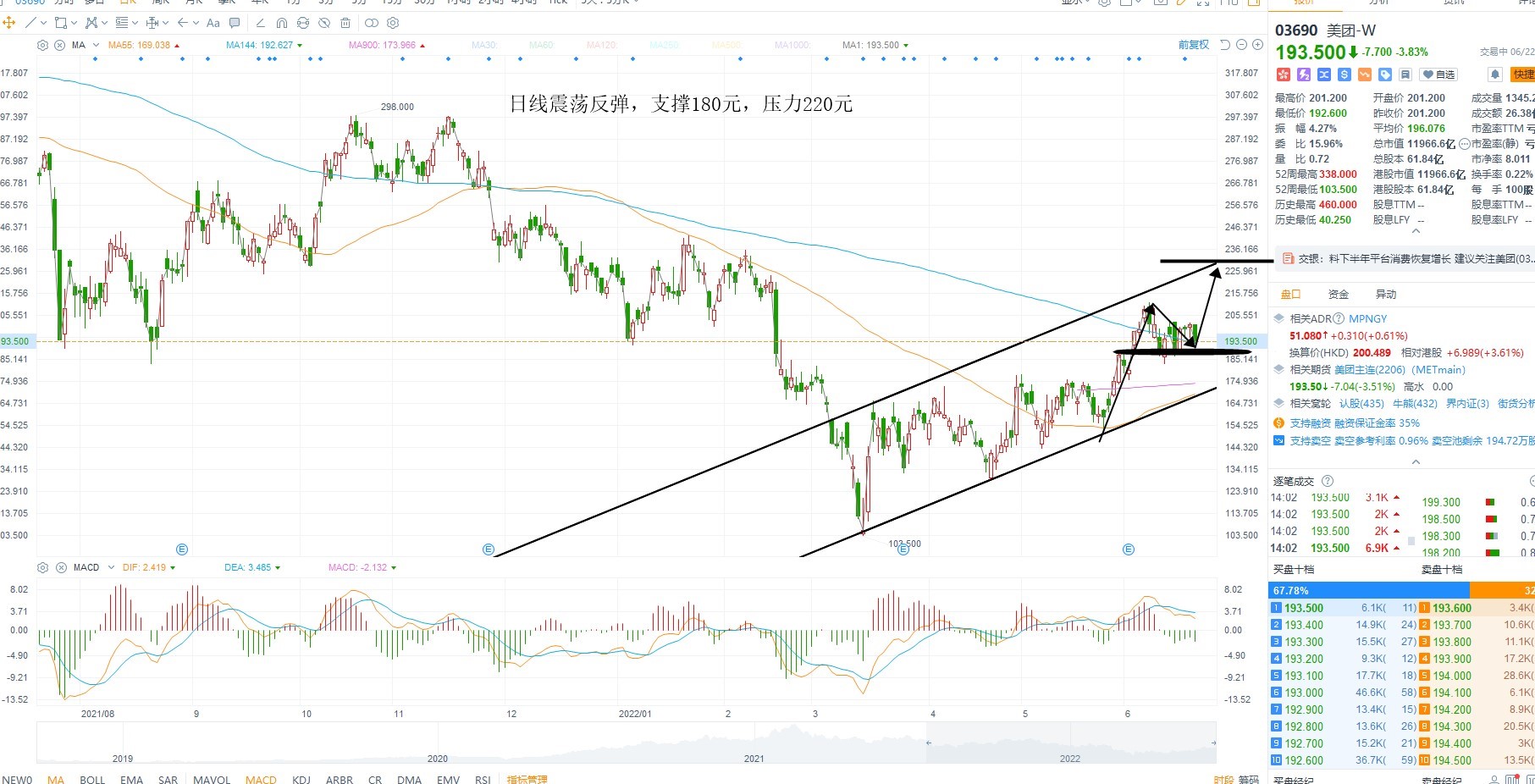Viewport: 1535px width, 784px height.
Task: Select the range measurement tool icon
Action: (152, 23)
